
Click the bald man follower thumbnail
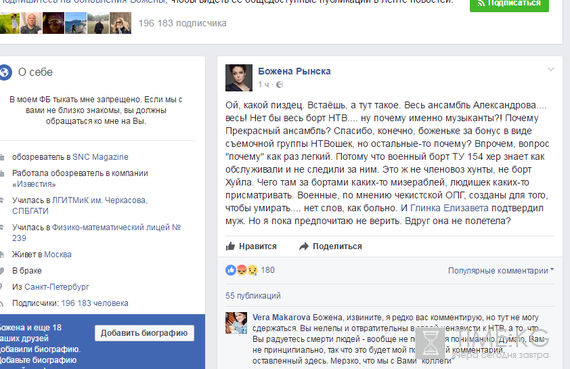[x=31, y=23]
